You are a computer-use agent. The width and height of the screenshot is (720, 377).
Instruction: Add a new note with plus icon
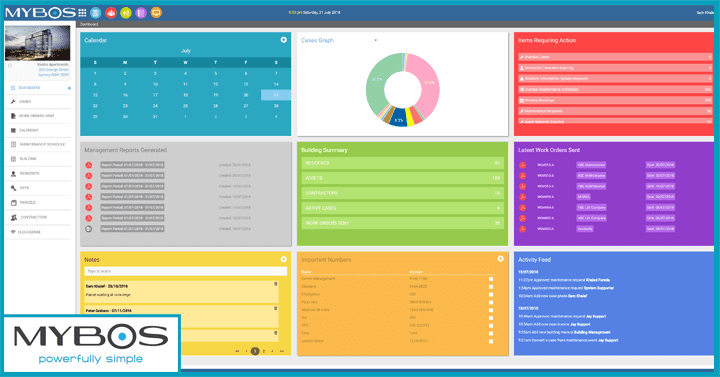[284, 259]
